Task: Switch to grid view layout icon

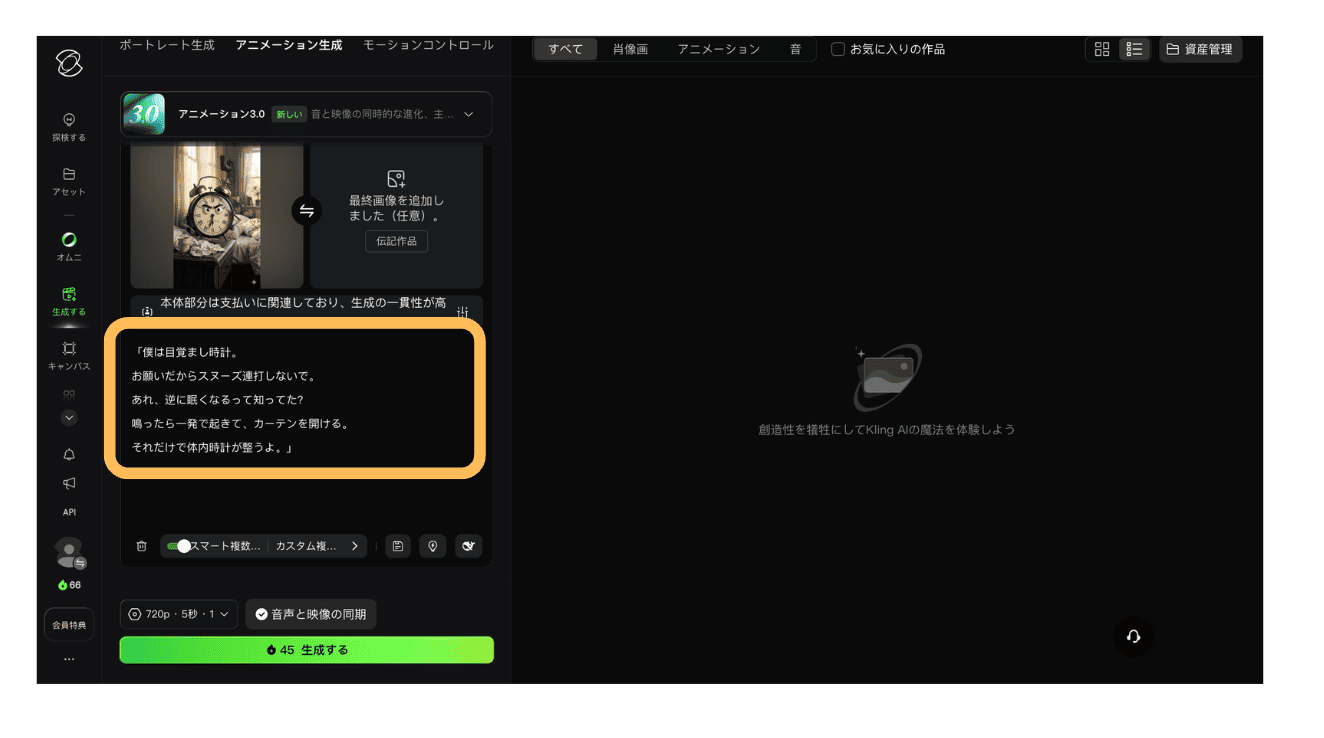Action: [1102, 49]
